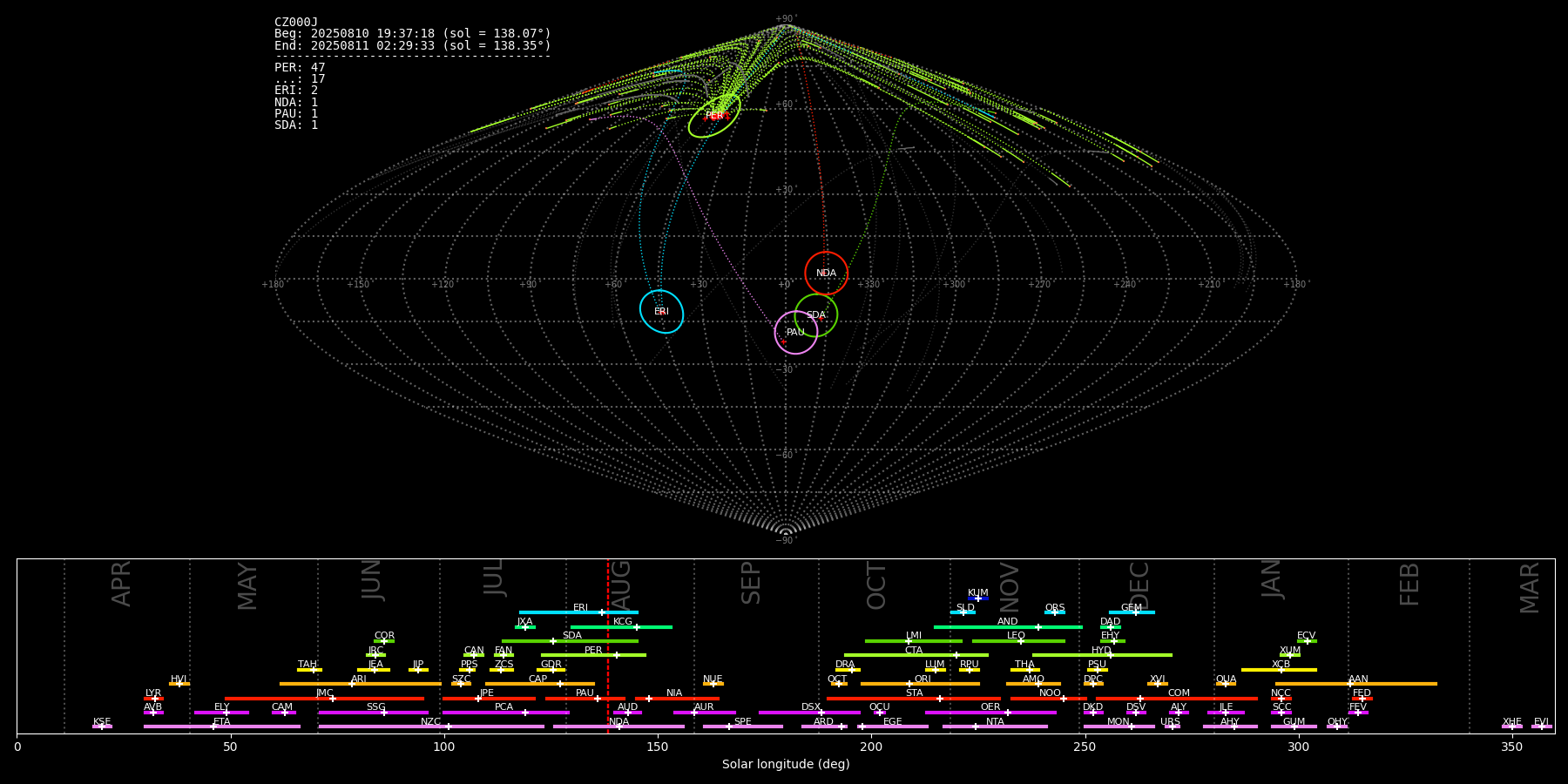Click the pink SPE shower bar
Image resolution: width=1568 pixels, height=784 pixels.
[x=742, y=727]
